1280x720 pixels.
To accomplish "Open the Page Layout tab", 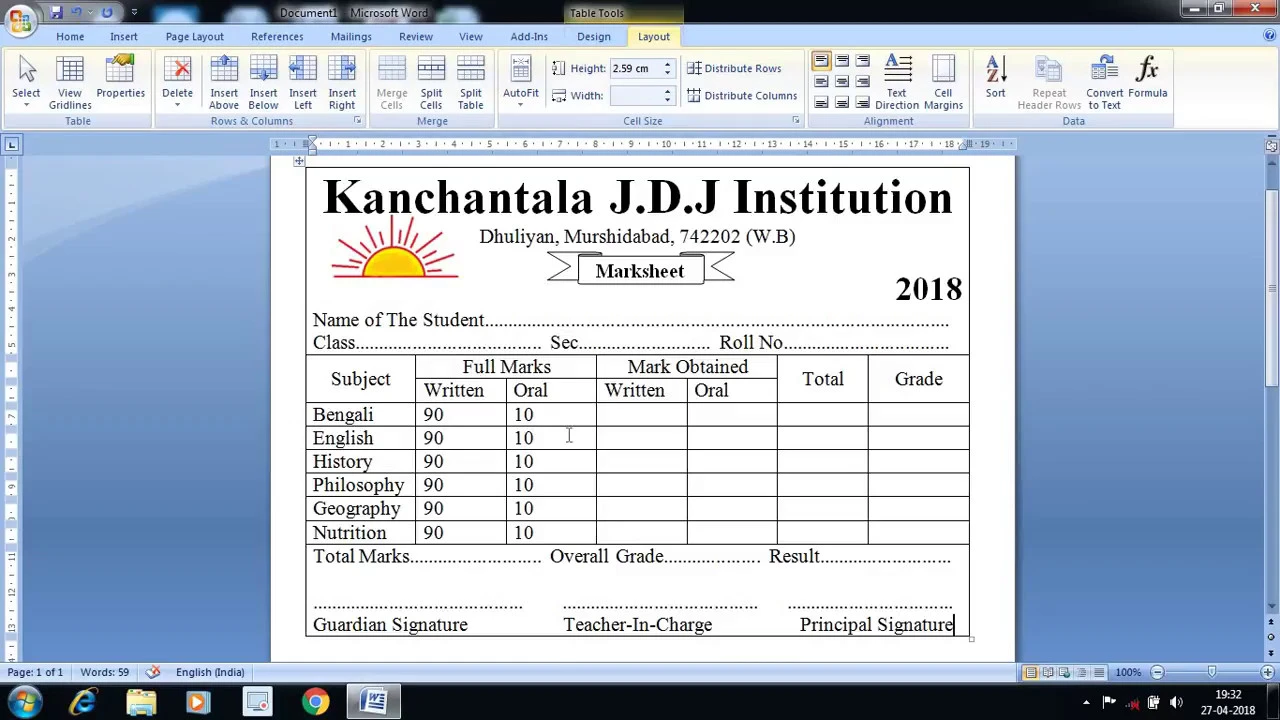I will click(194, 36).
